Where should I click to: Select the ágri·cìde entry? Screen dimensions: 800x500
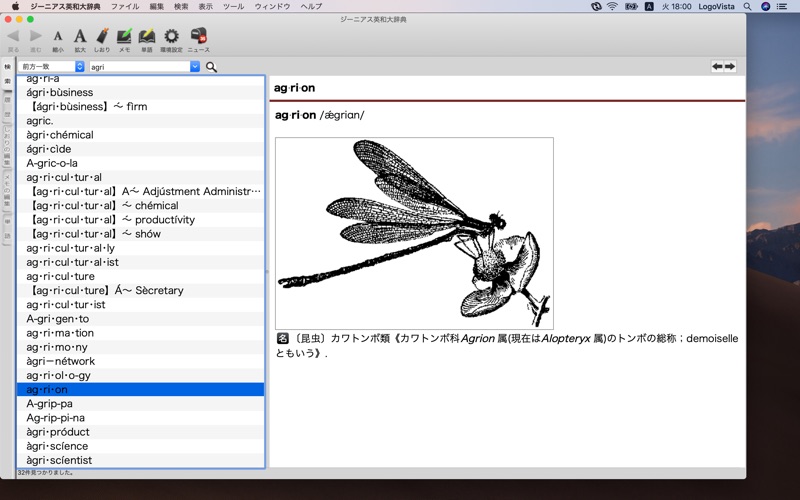click(x=140, y=149)
